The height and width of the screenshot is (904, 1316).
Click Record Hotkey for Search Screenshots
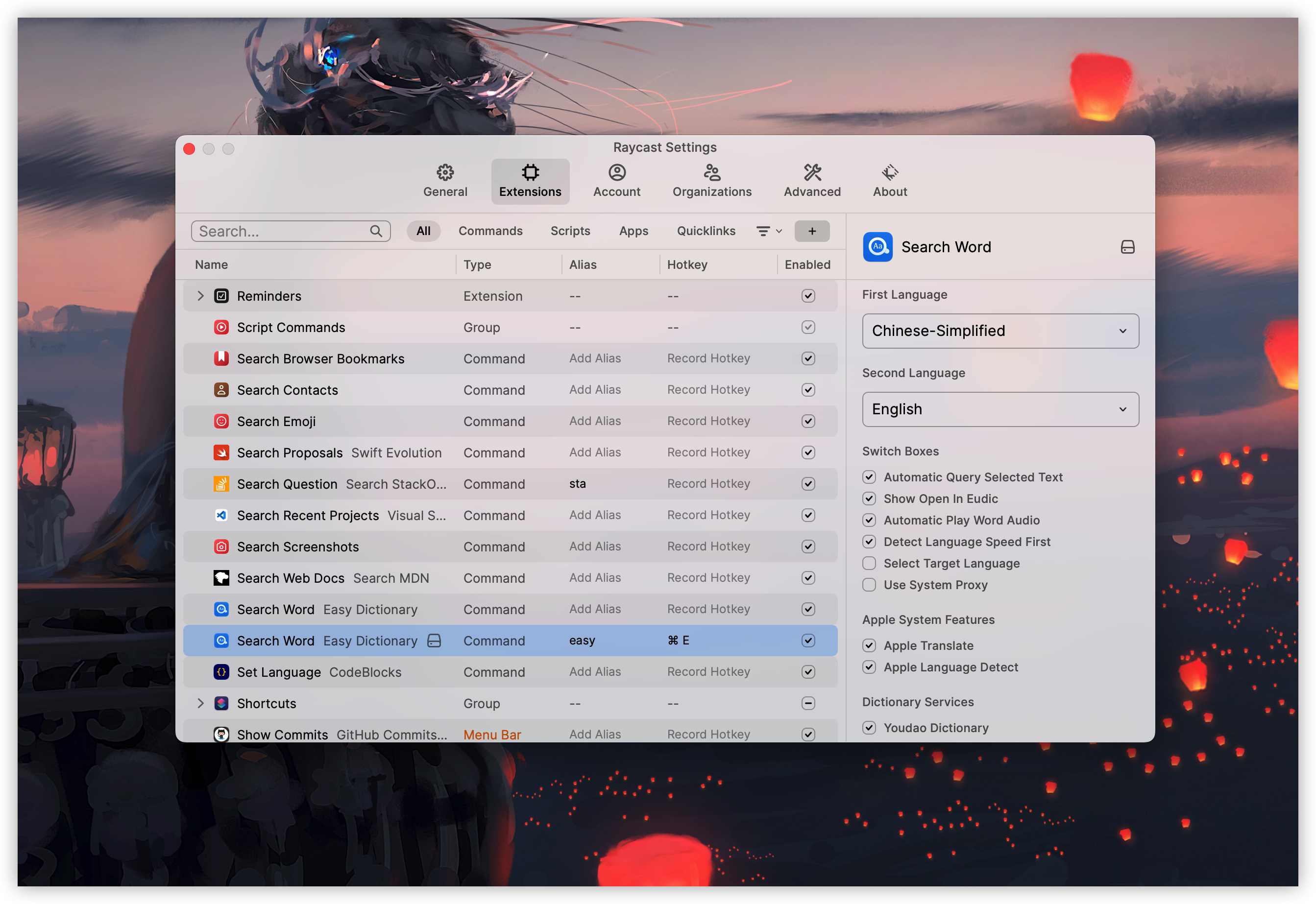click(x=708, y=547)
